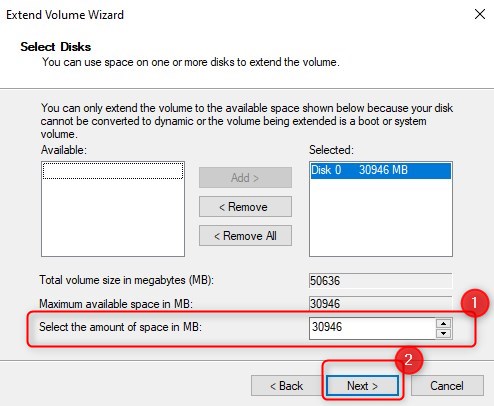Click the Total volume size field showing 50636
Viewport: 494px width, 406px height.
pos(381,281)
